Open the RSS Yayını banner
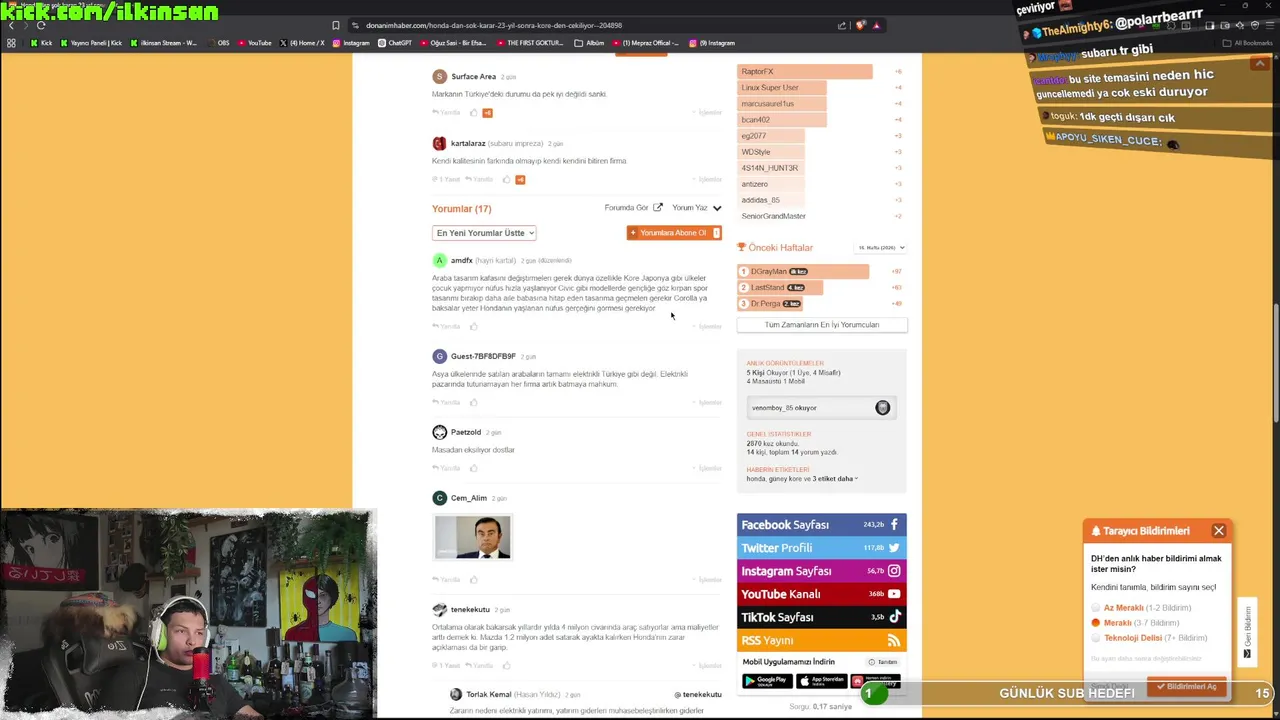 click(x=822, y=640)
